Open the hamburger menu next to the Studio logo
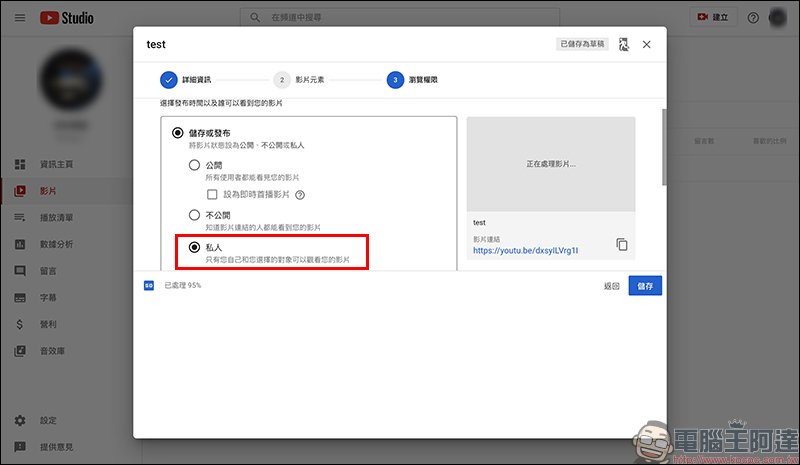 19,18
